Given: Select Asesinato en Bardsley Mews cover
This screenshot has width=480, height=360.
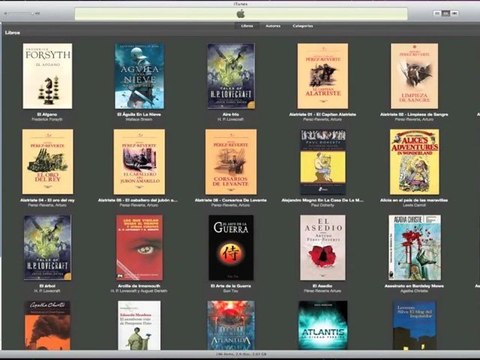Looking at the screenshot, I should [x=414, y=247].
